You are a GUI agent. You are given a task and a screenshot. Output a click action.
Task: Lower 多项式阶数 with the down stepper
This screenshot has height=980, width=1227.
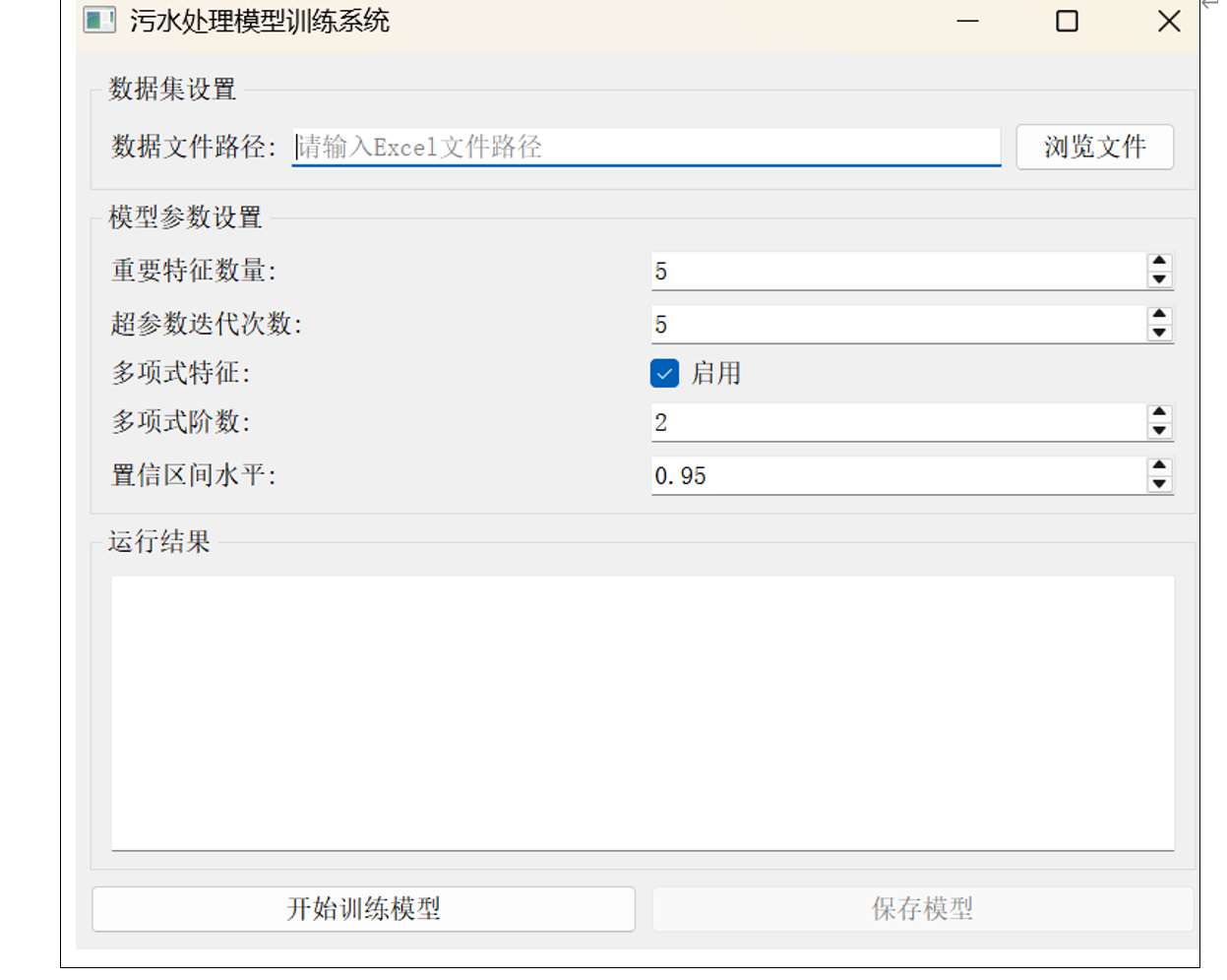pyautogui.click(x=1159, y=431)
